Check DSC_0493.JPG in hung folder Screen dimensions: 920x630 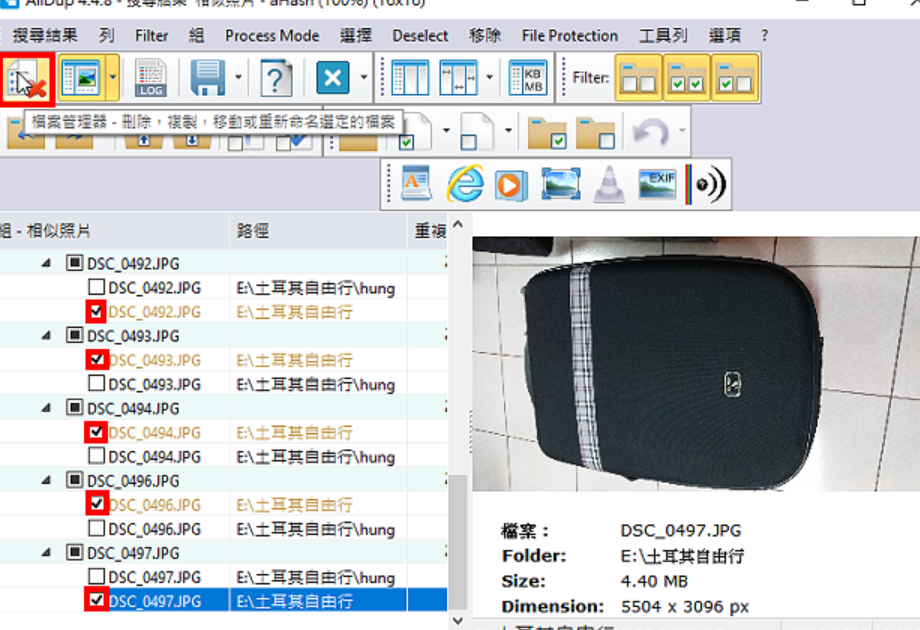(x=96, y=384)
